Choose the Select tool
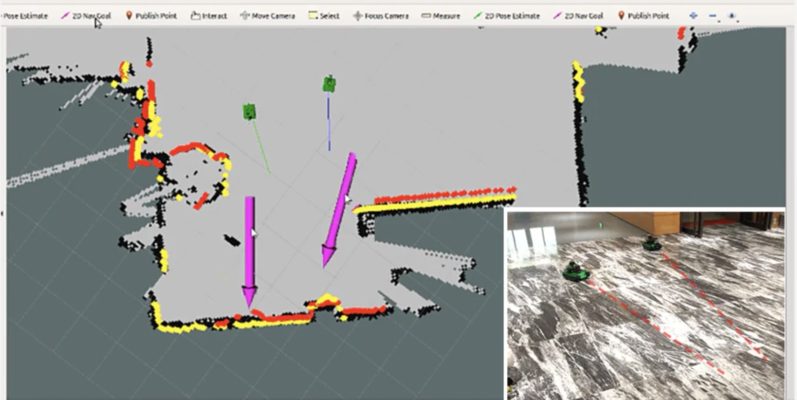The image size is (797, 400). 324,16
